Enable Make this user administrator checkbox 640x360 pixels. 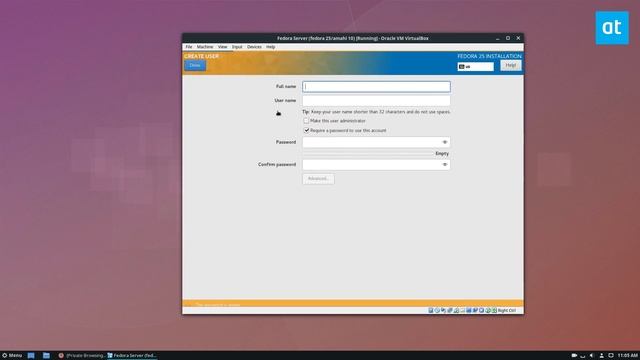(306, 121)
